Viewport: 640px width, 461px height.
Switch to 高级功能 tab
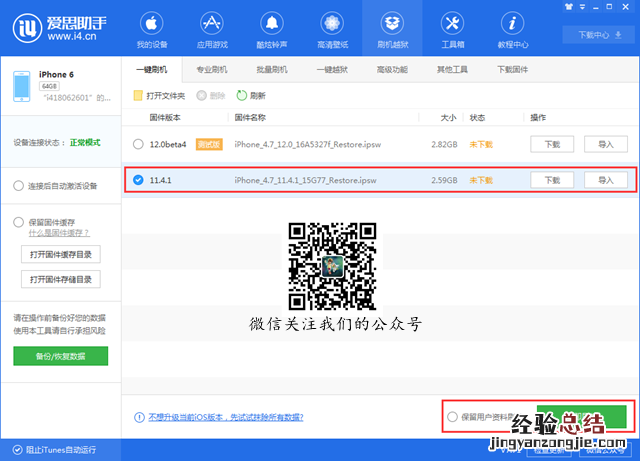pyautogui.click(x=392, y=70)
